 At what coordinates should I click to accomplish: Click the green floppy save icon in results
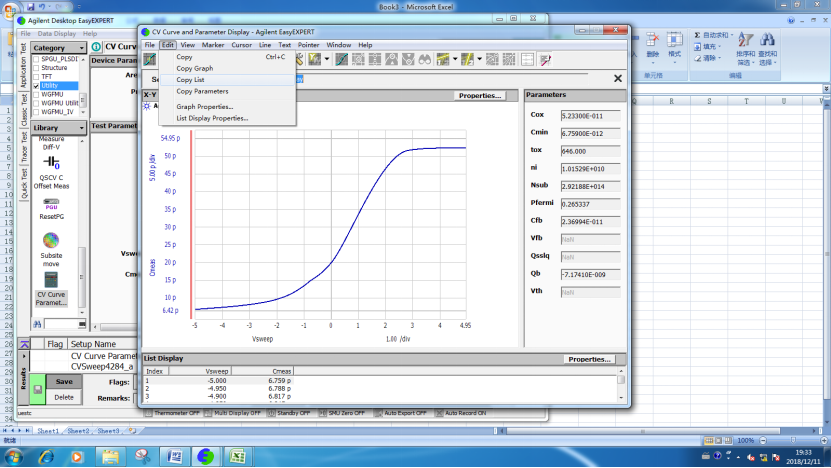(x=38, y=390)
